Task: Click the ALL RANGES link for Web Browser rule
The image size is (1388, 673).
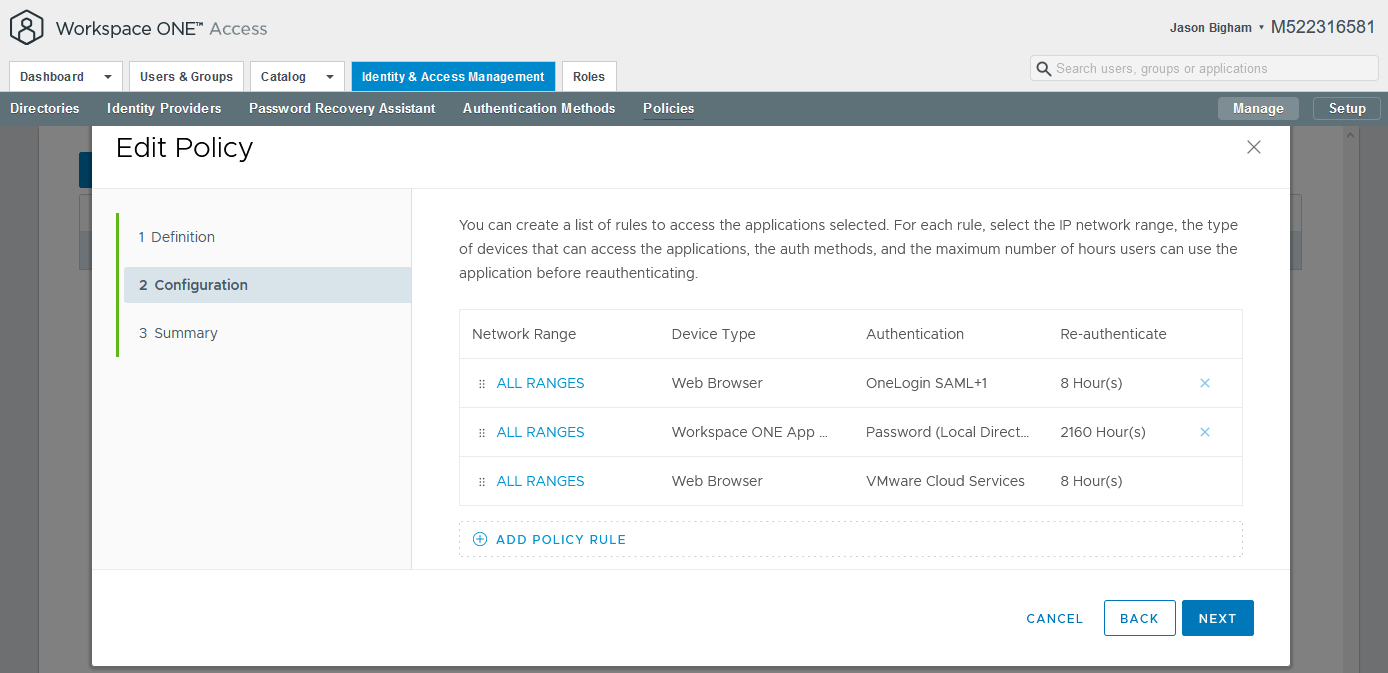Action: tap(540, 382)
